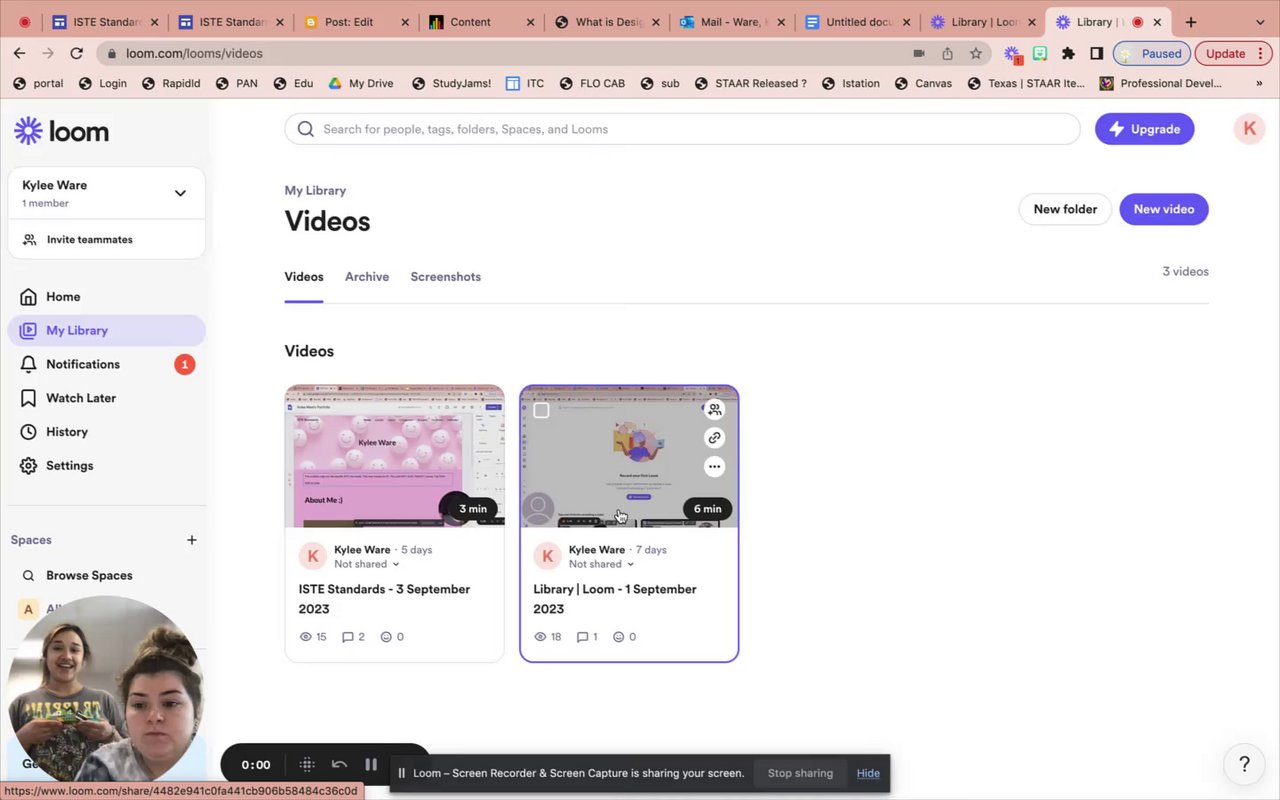This screenshot has width=1280, height=800.
Task: Click the browser Update button
Action: [1233, 53]
